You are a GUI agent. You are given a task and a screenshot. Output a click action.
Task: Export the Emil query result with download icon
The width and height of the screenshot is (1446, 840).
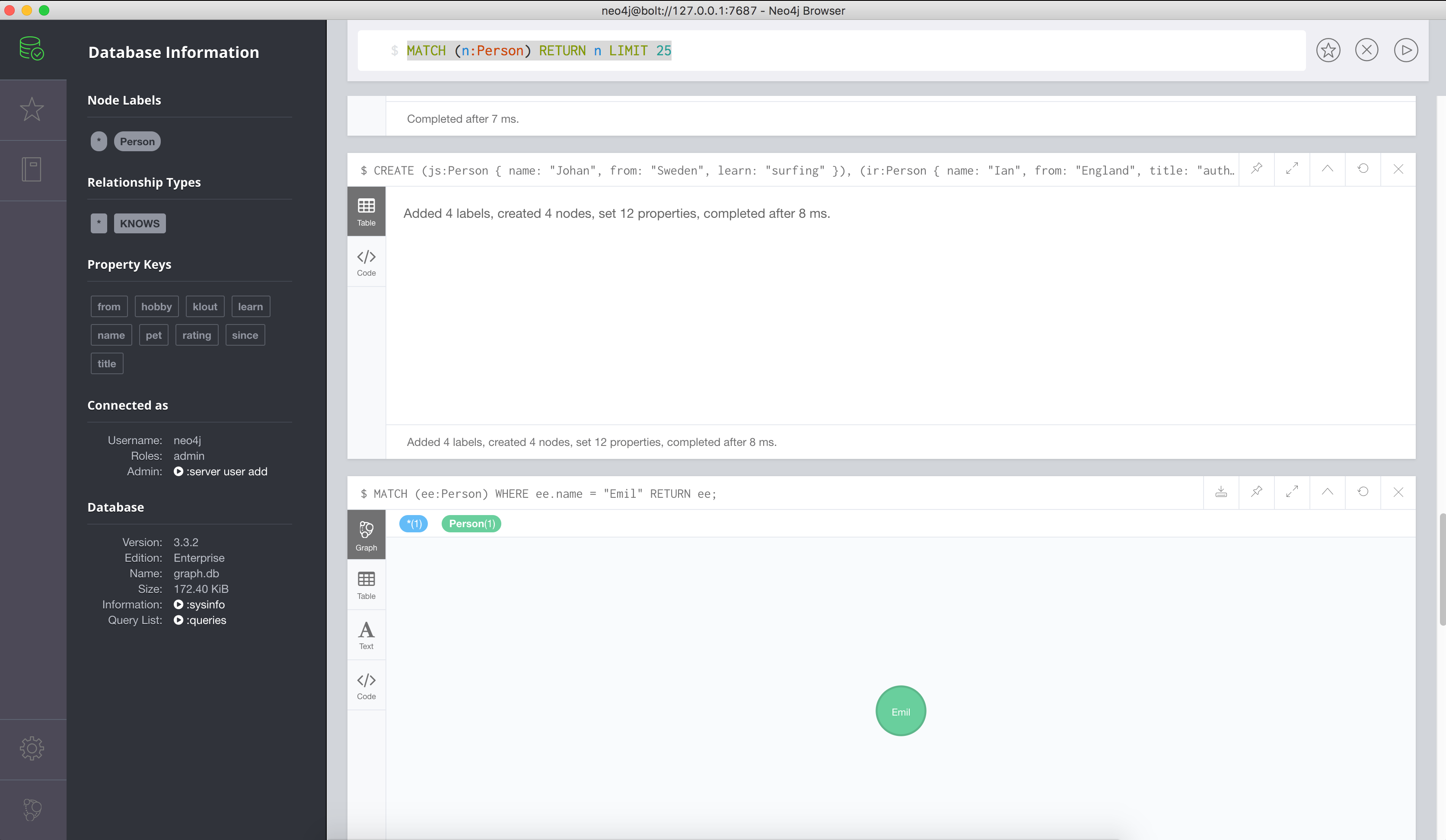pyautogui.click(x=1221, y=492)
